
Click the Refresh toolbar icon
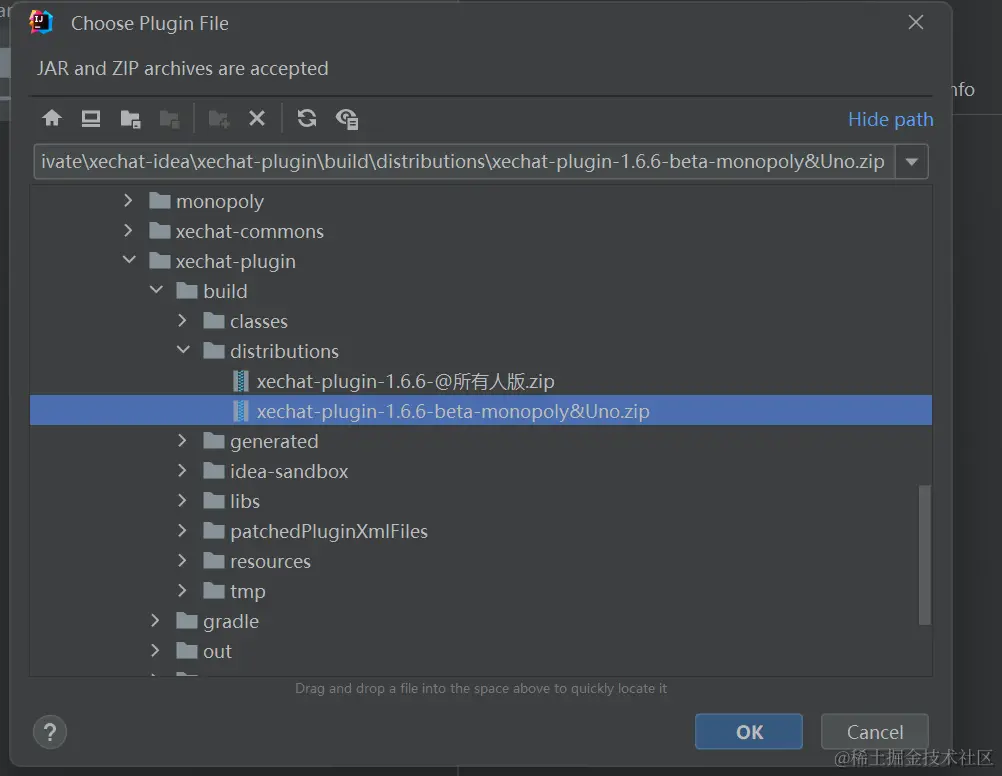307,118
